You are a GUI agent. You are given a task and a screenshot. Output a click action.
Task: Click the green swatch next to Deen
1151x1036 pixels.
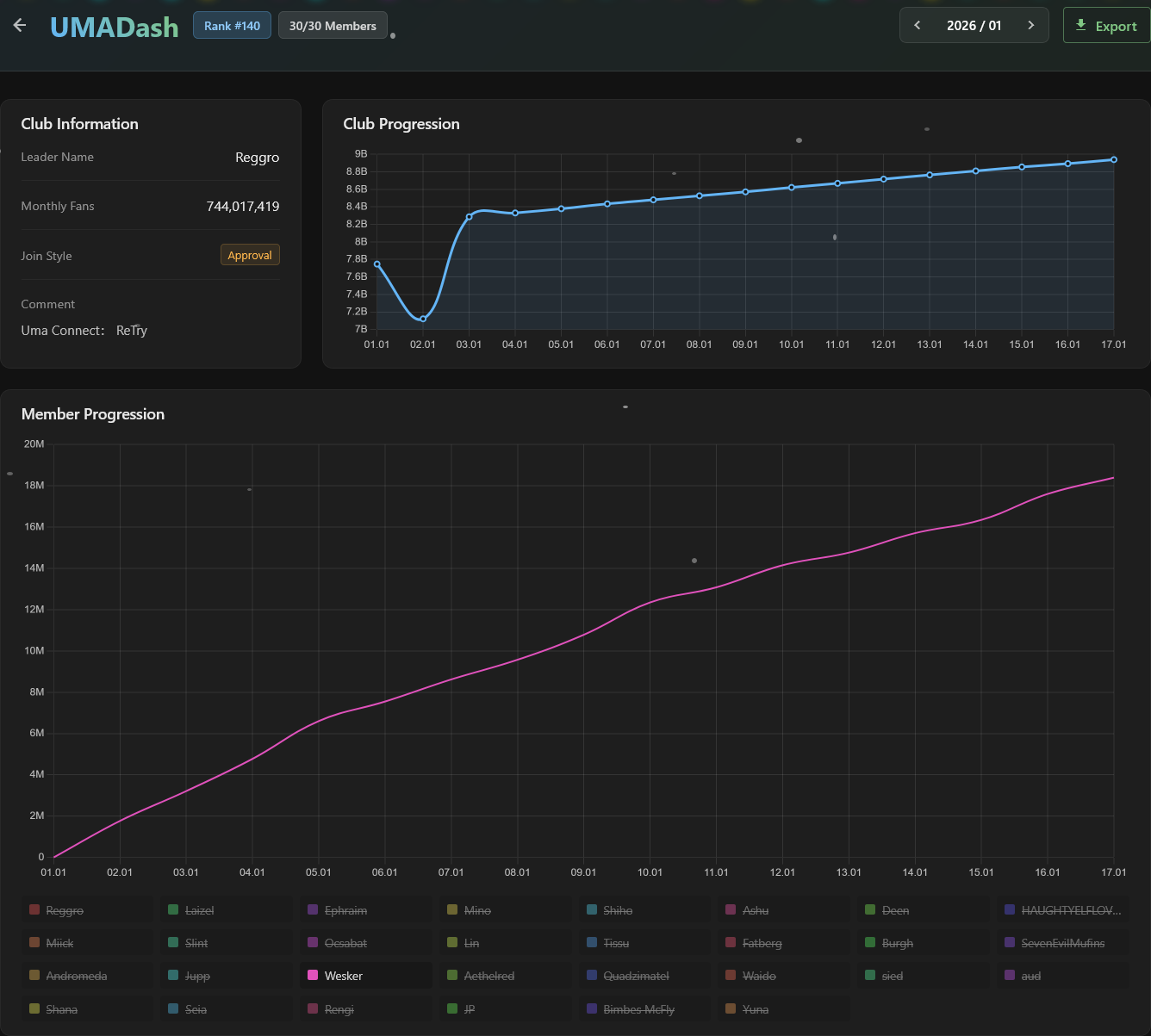point(870,910)
